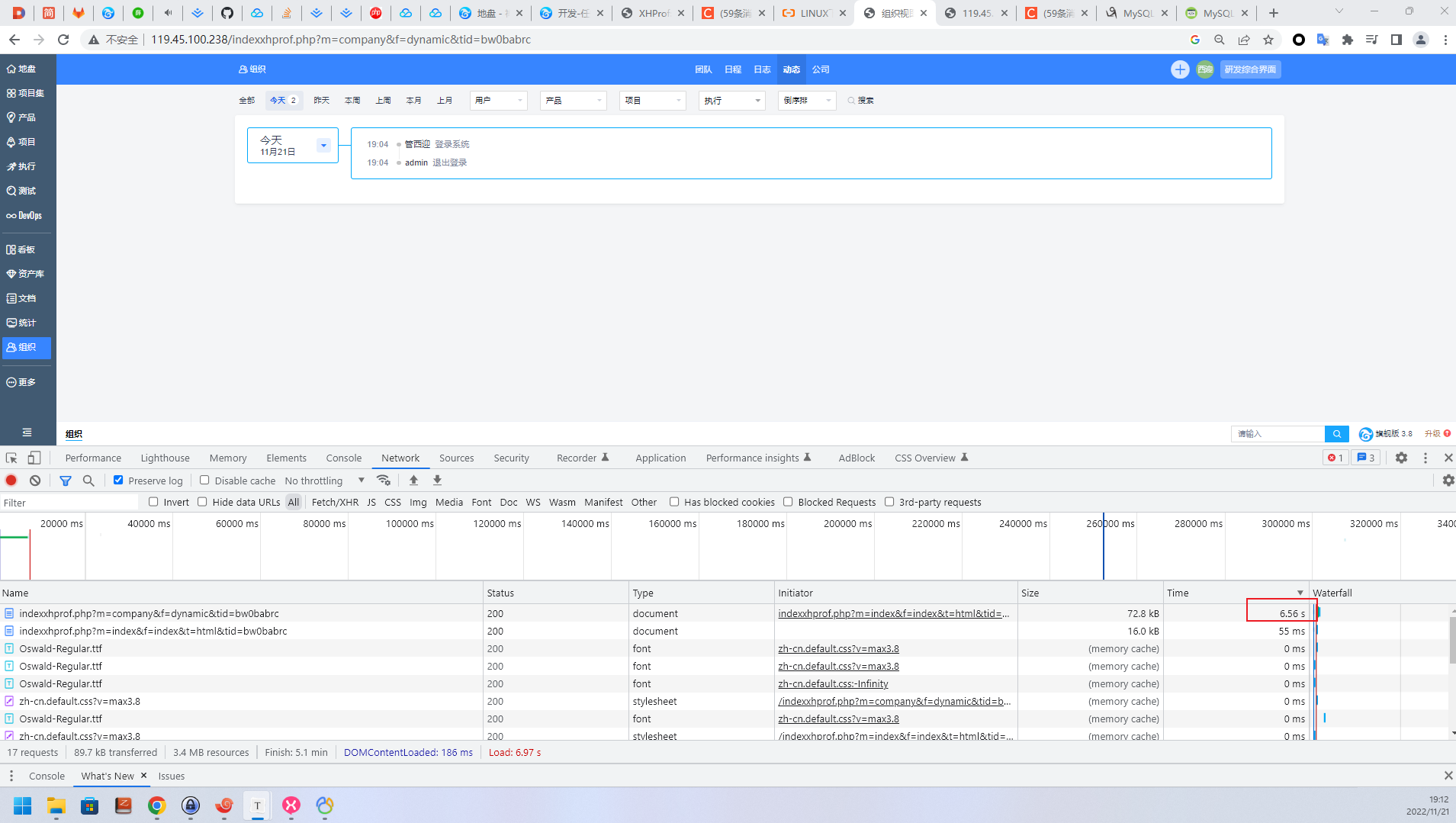Click the DevTools record network log button
Viewport: 1456px width, 823px height.
tap(11, 481)
